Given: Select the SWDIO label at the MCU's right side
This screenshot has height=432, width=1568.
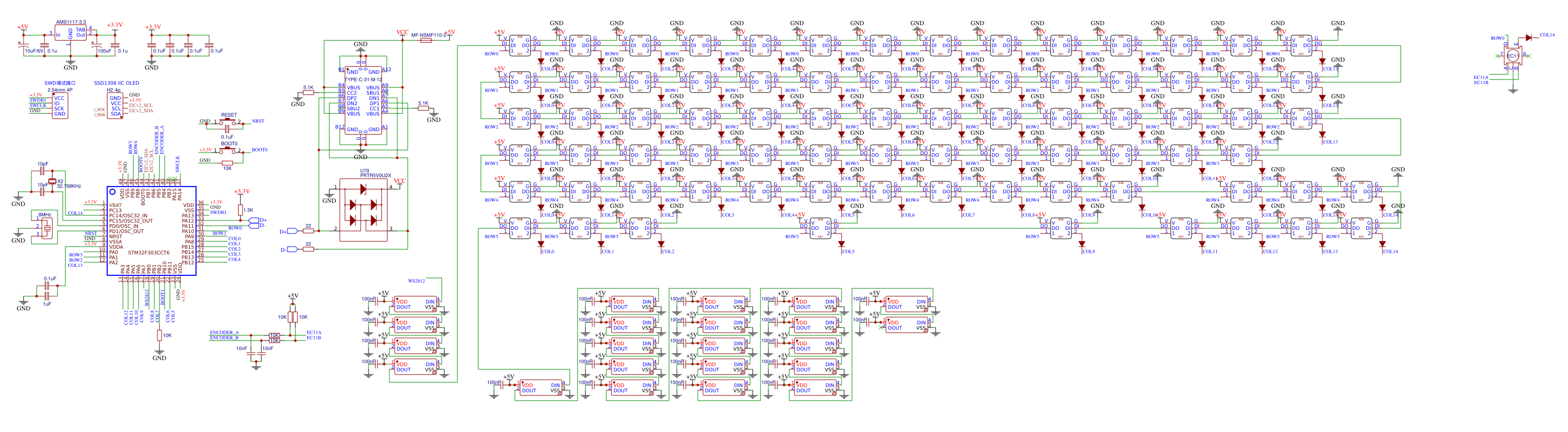Looking at the screenshot, I should pos(218,213).
